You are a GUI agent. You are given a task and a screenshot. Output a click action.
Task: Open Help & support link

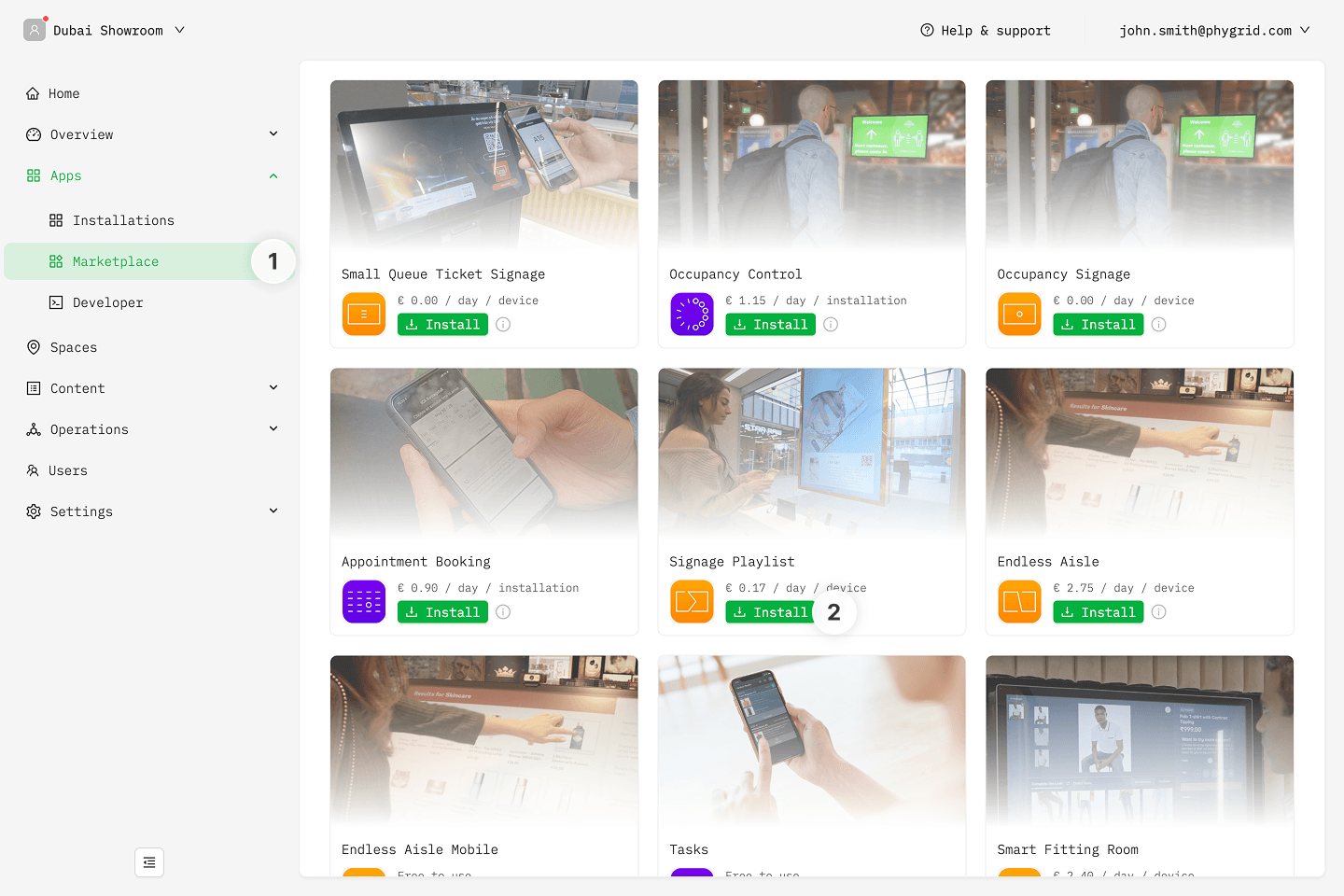tap(986, 30)
